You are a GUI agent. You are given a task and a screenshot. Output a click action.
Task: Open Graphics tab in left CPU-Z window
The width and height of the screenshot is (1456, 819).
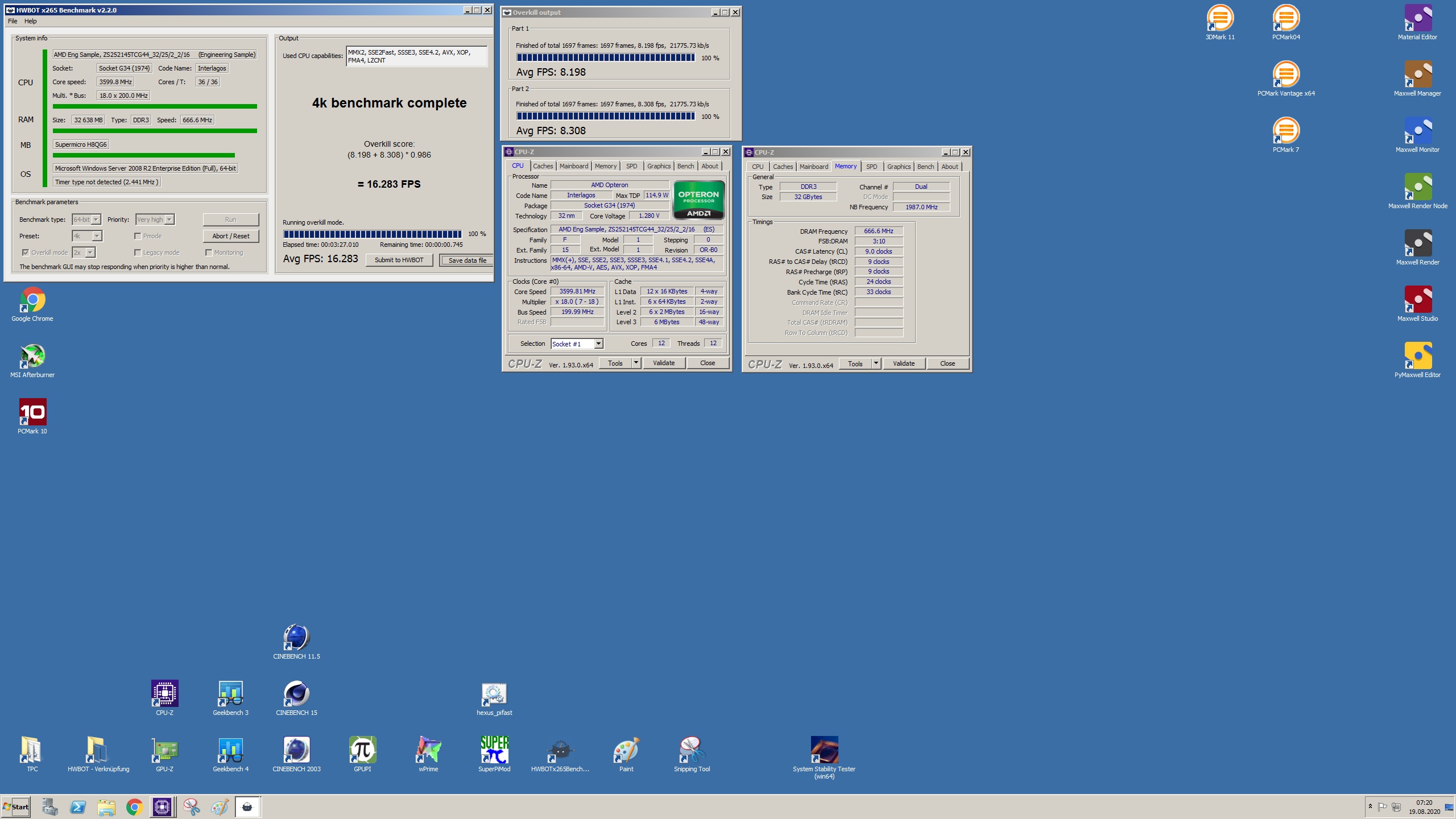[659, 166]
